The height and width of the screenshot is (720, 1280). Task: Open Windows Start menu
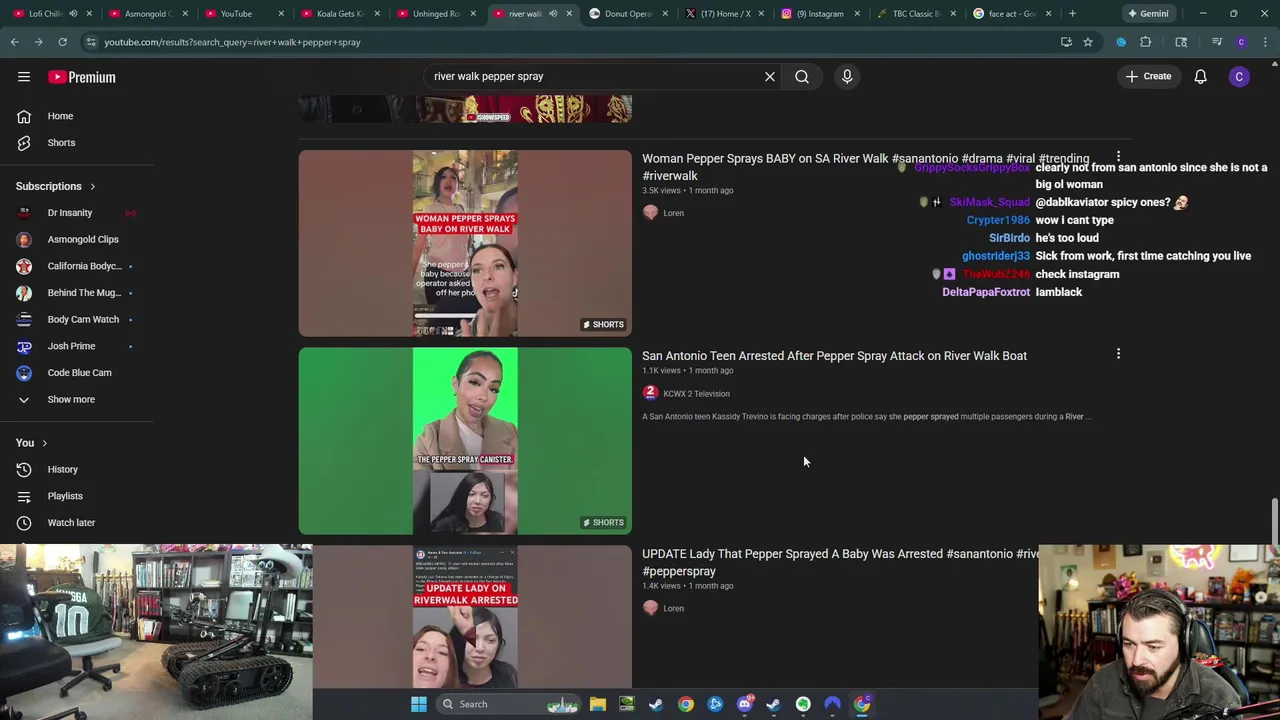(x=419, y=704)
